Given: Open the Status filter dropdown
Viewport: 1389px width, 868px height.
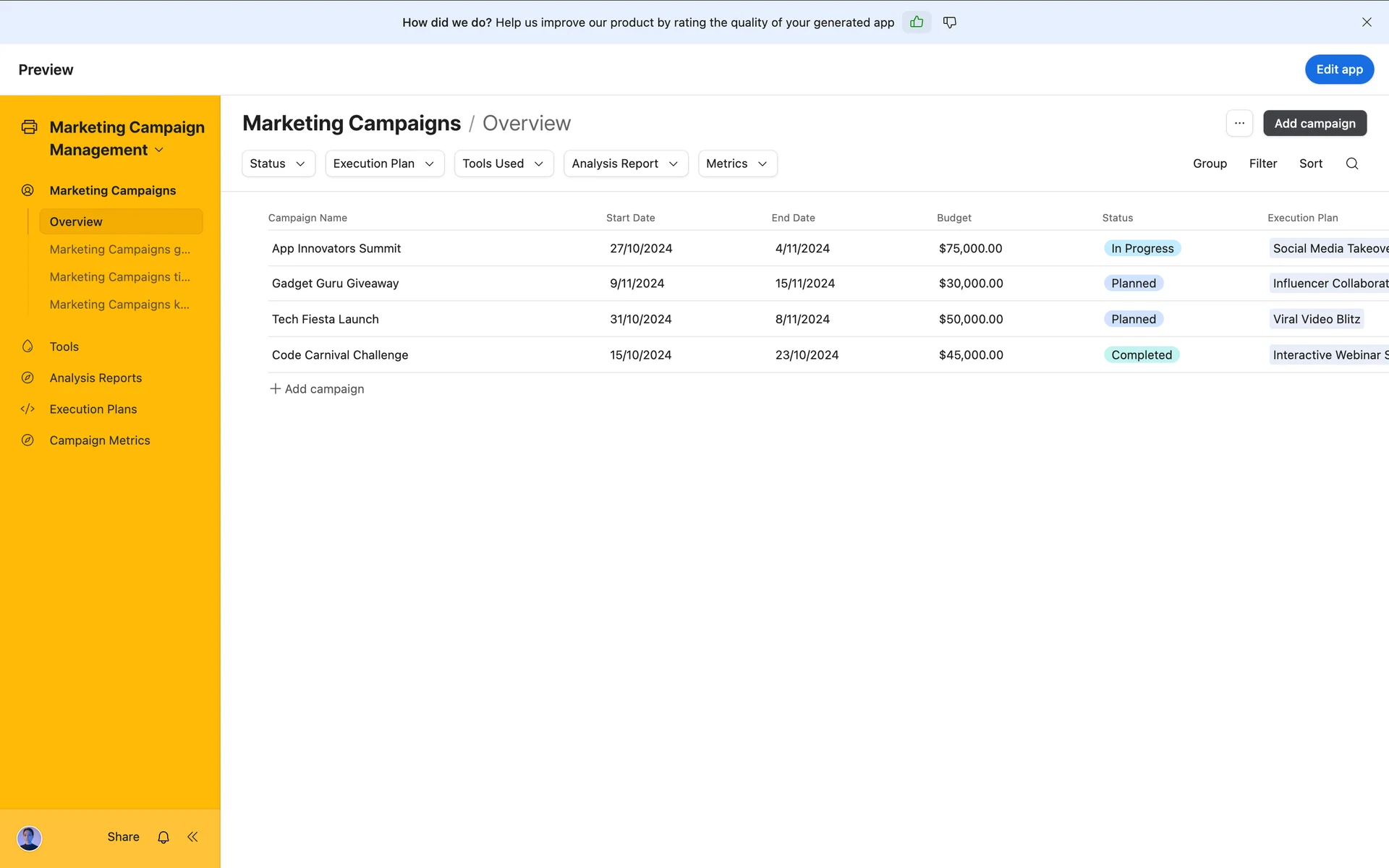Looking at the screenshot, I should tap(278, 163).
